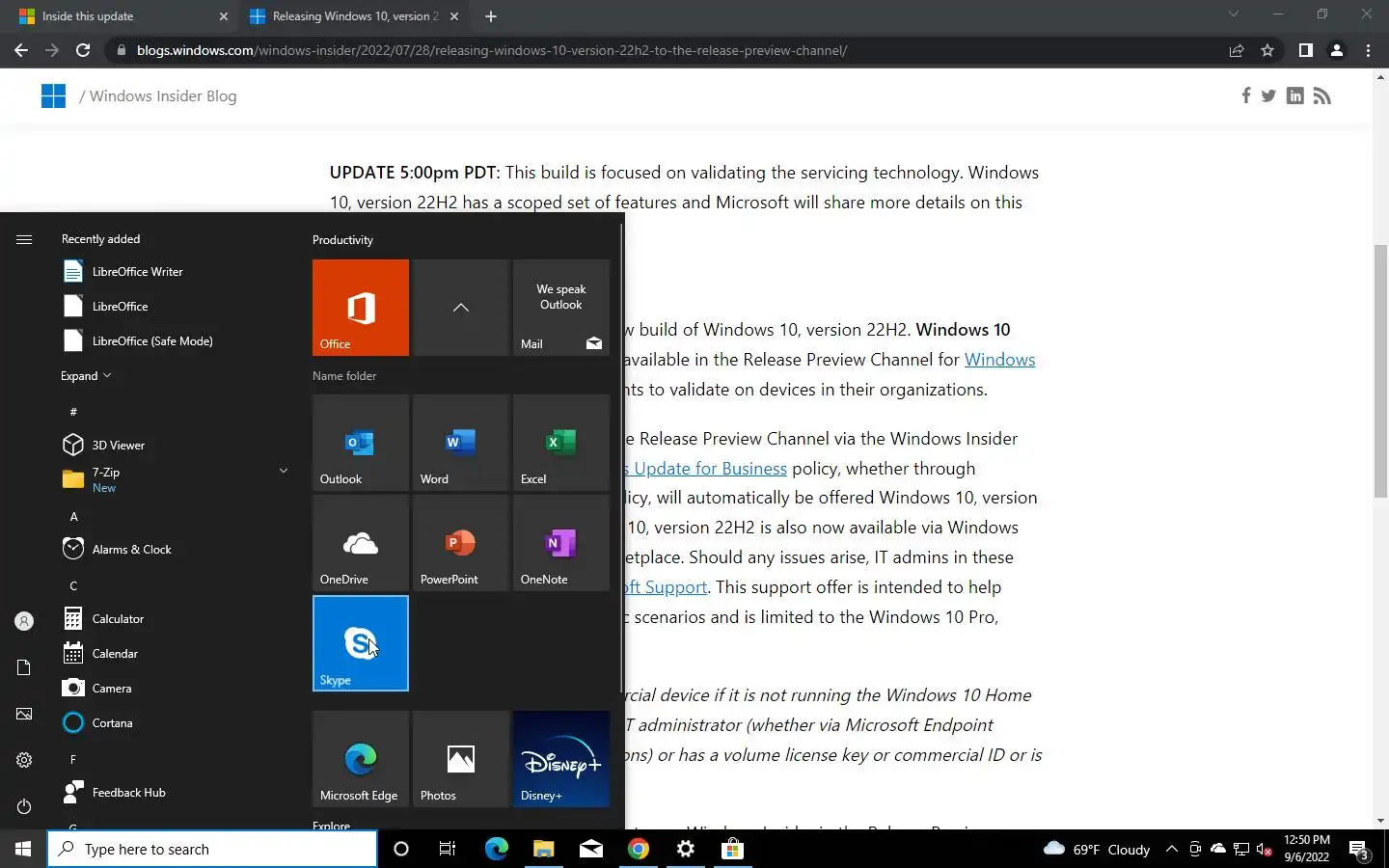Viewport: 1389px width, 868px height.
Task: Expand the Recently added list
Action: [x=86, y=376]
